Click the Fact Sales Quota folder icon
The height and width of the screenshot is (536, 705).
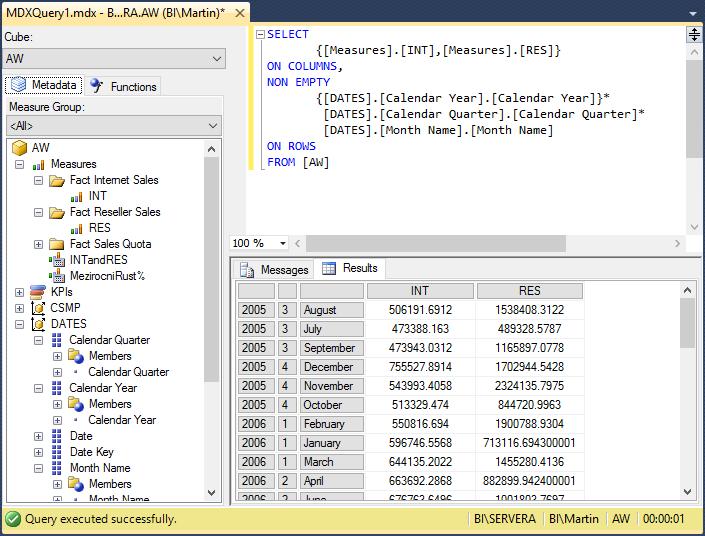pyautogui.click(x=57, y=244)
